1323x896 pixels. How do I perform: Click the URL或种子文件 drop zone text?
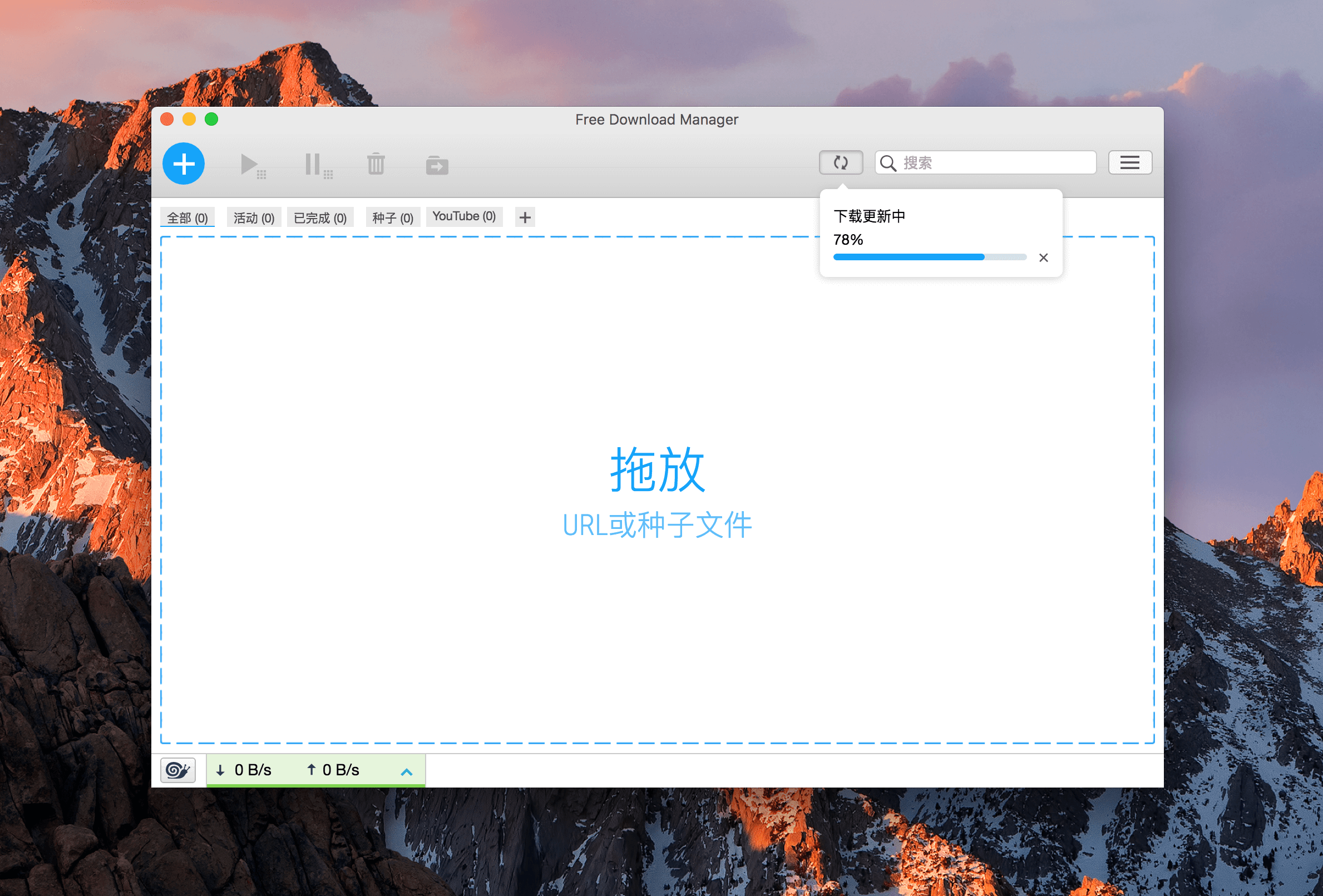(x=658, y=525)
